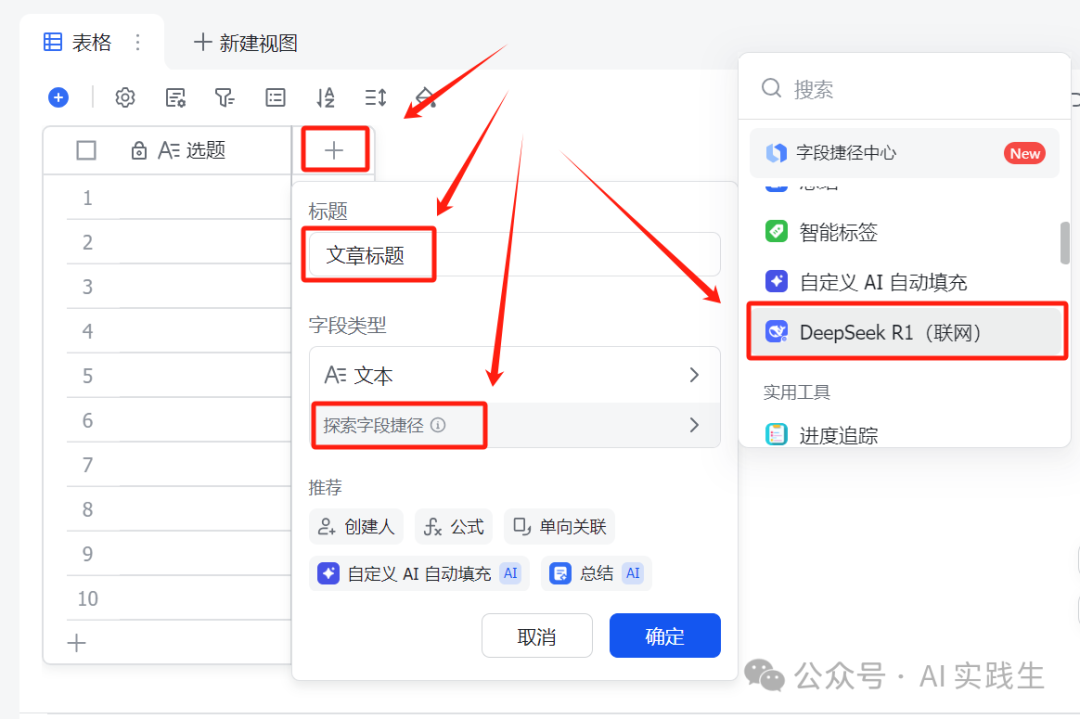Screen dimensions: 1080x719
Task: Open the filter funnel toolbar icon
Action: (x=225, y=98)
